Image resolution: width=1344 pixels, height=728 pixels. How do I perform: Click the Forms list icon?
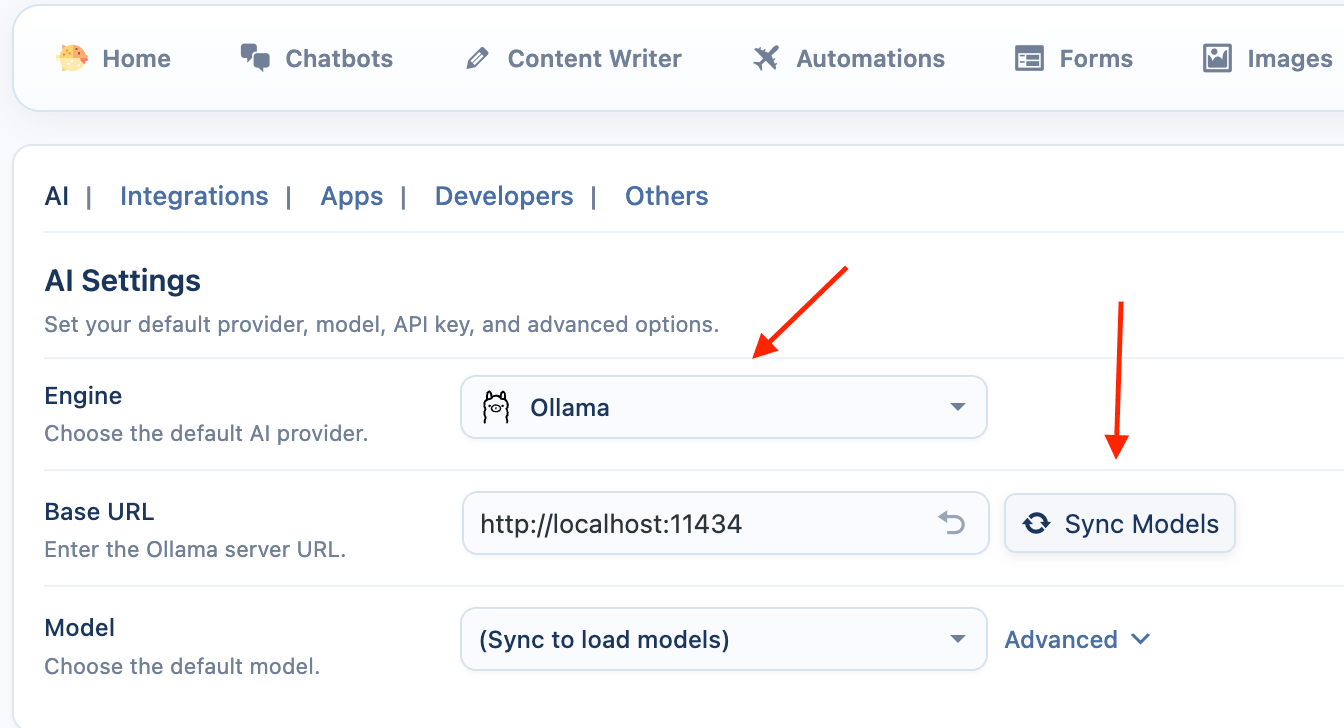(x=1029, y=59)
